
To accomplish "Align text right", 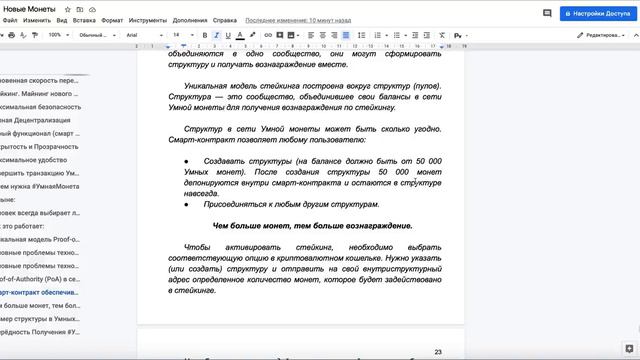I will click(x=334, y=36).
